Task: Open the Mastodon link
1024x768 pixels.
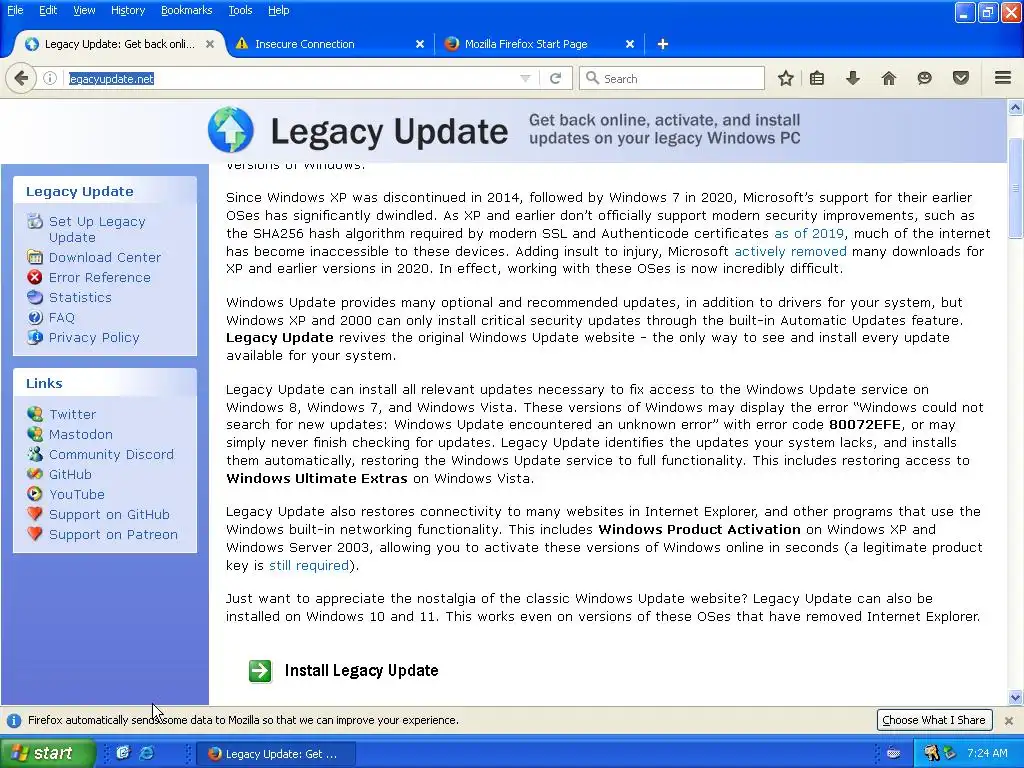Action: pos(80,434)
